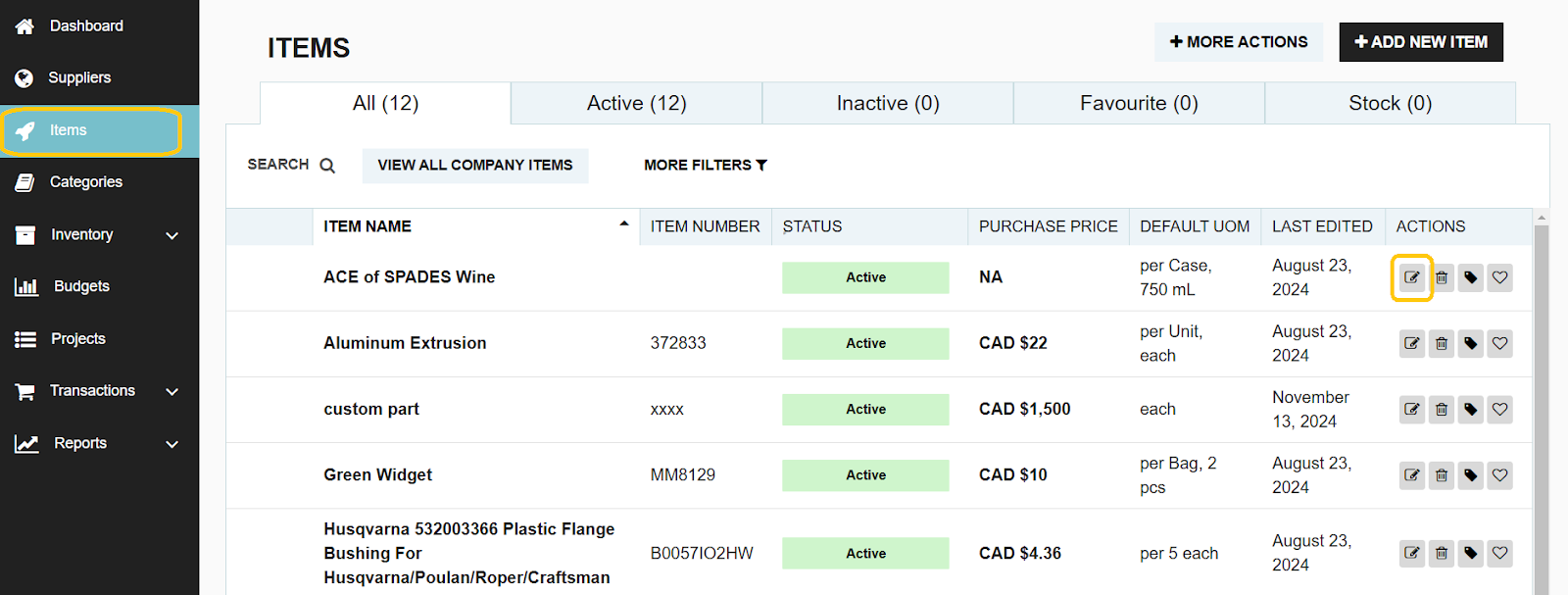Click the search magnifier icon
Screen dimensions: 1568x595
coord(327,166)
